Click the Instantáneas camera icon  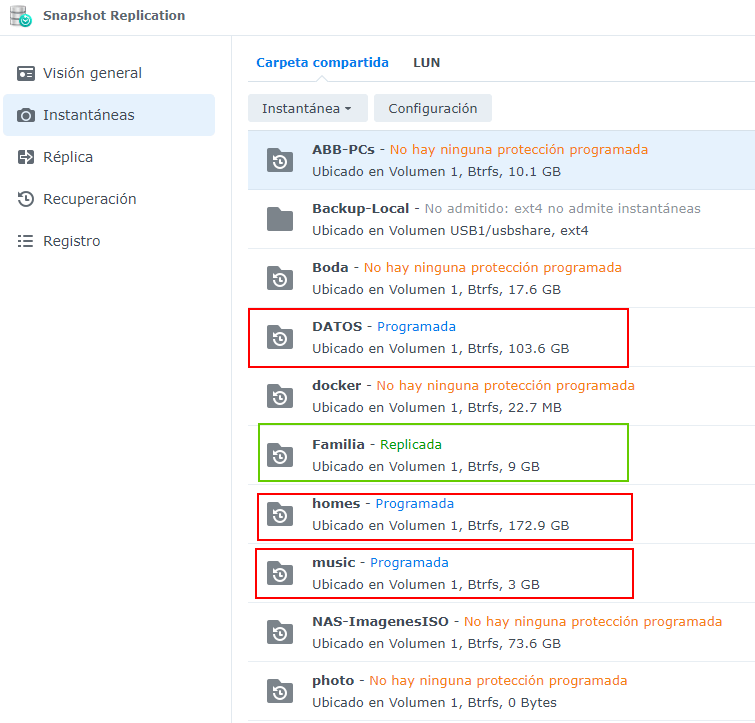[26, 115]
